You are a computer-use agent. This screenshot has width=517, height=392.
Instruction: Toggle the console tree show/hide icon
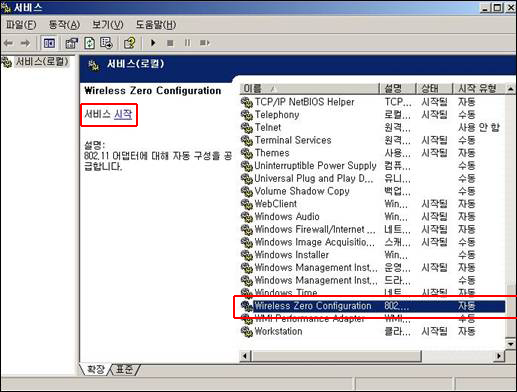pos(49,43)
